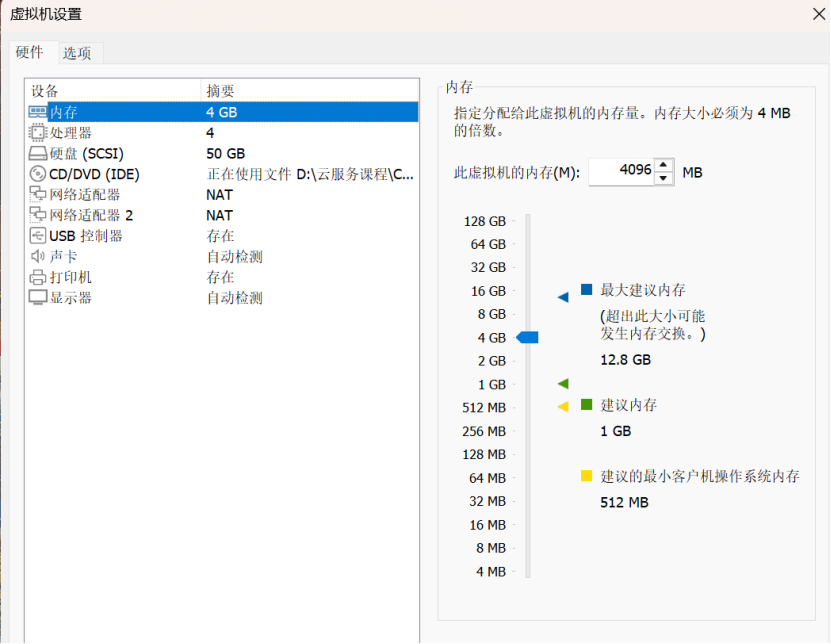
Task: Click the 设备 column header
Action: tap(113, 91)
